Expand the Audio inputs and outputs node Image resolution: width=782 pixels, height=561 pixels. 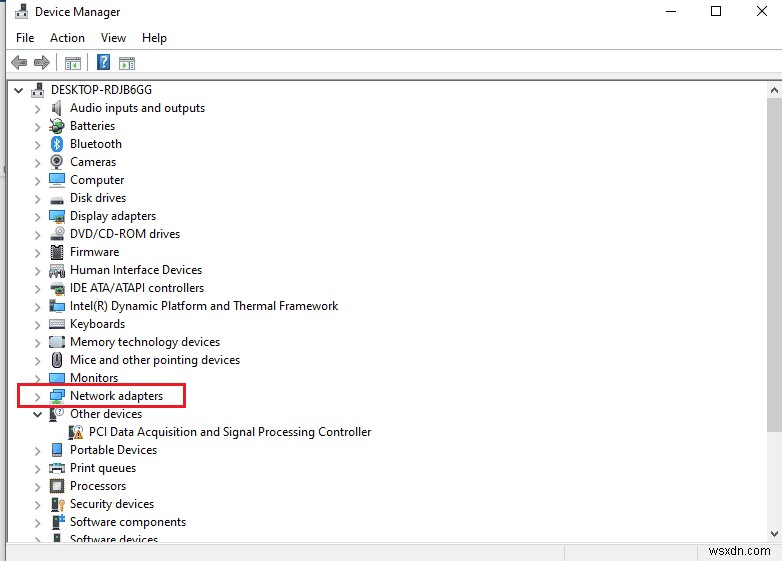pos(37,108)
